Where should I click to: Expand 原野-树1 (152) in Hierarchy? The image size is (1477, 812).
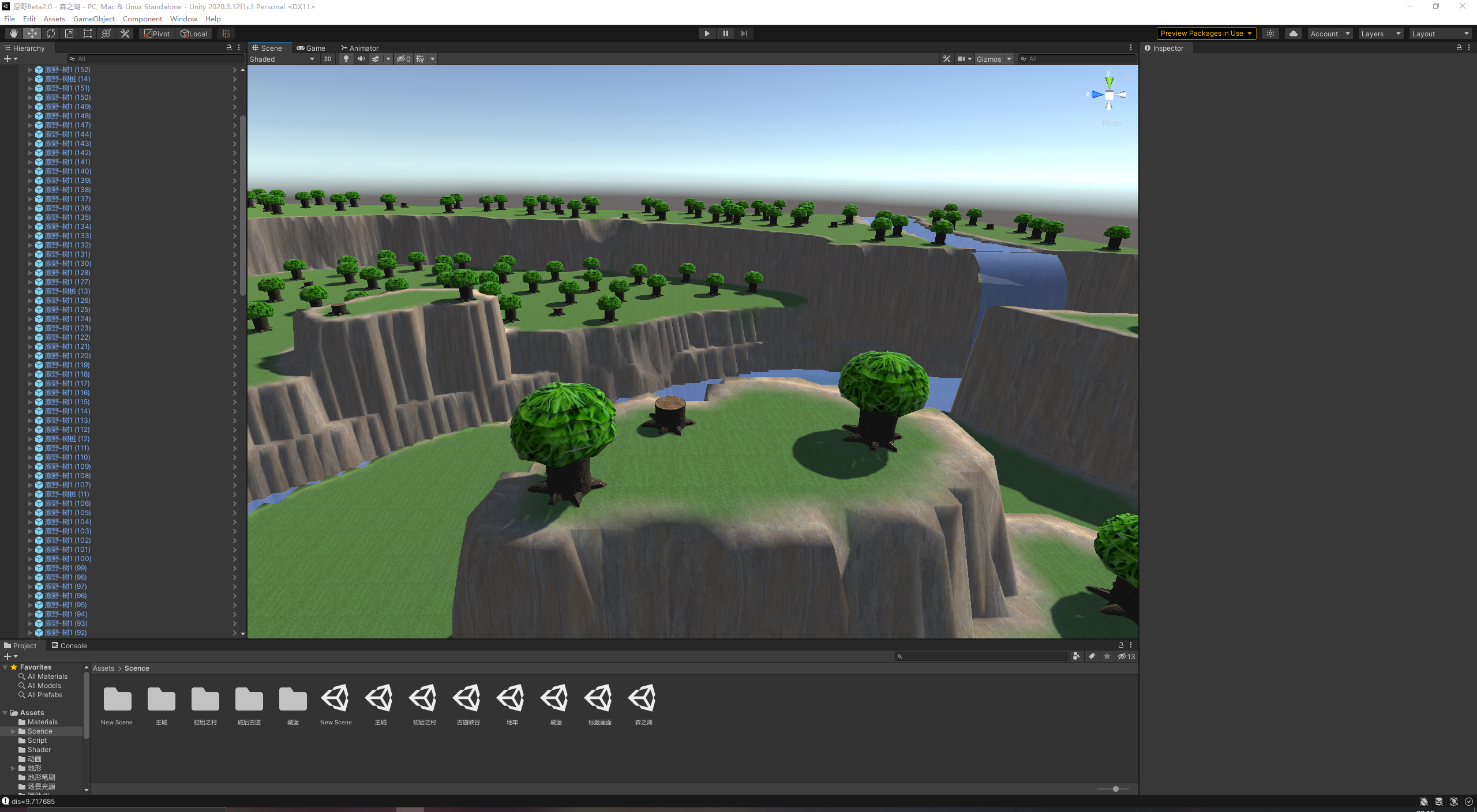click(x=30, y=70)
